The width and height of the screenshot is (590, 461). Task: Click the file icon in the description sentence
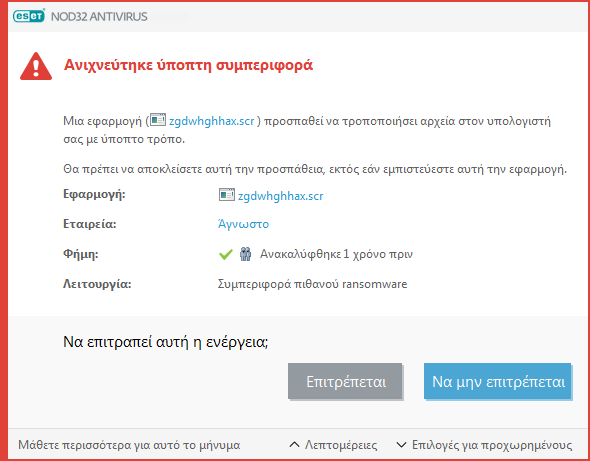coord(158,120)
